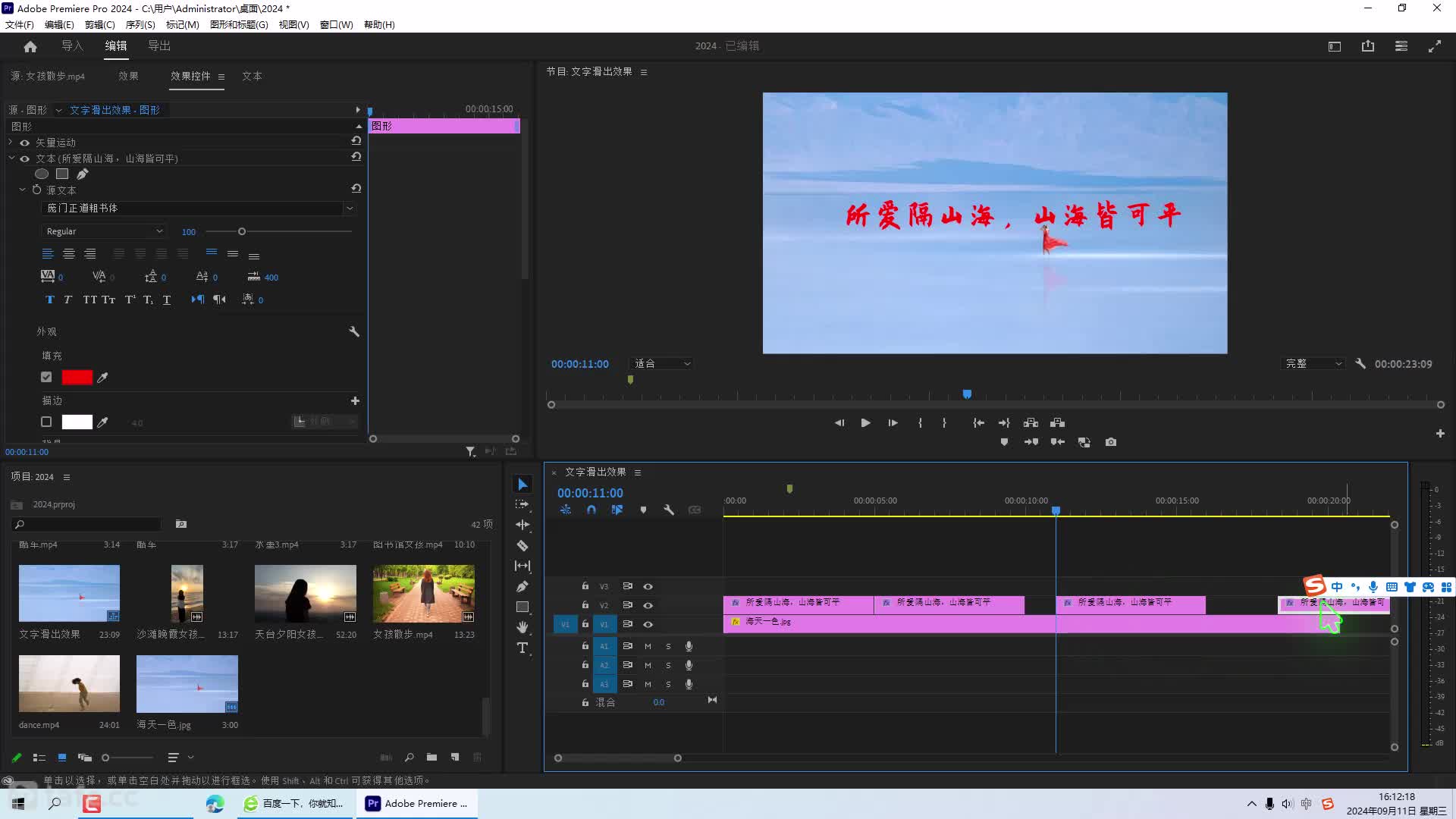The image size is (1456, 819).
Task: Toggle Linked Selection in timeline
Action: point(617,510)
